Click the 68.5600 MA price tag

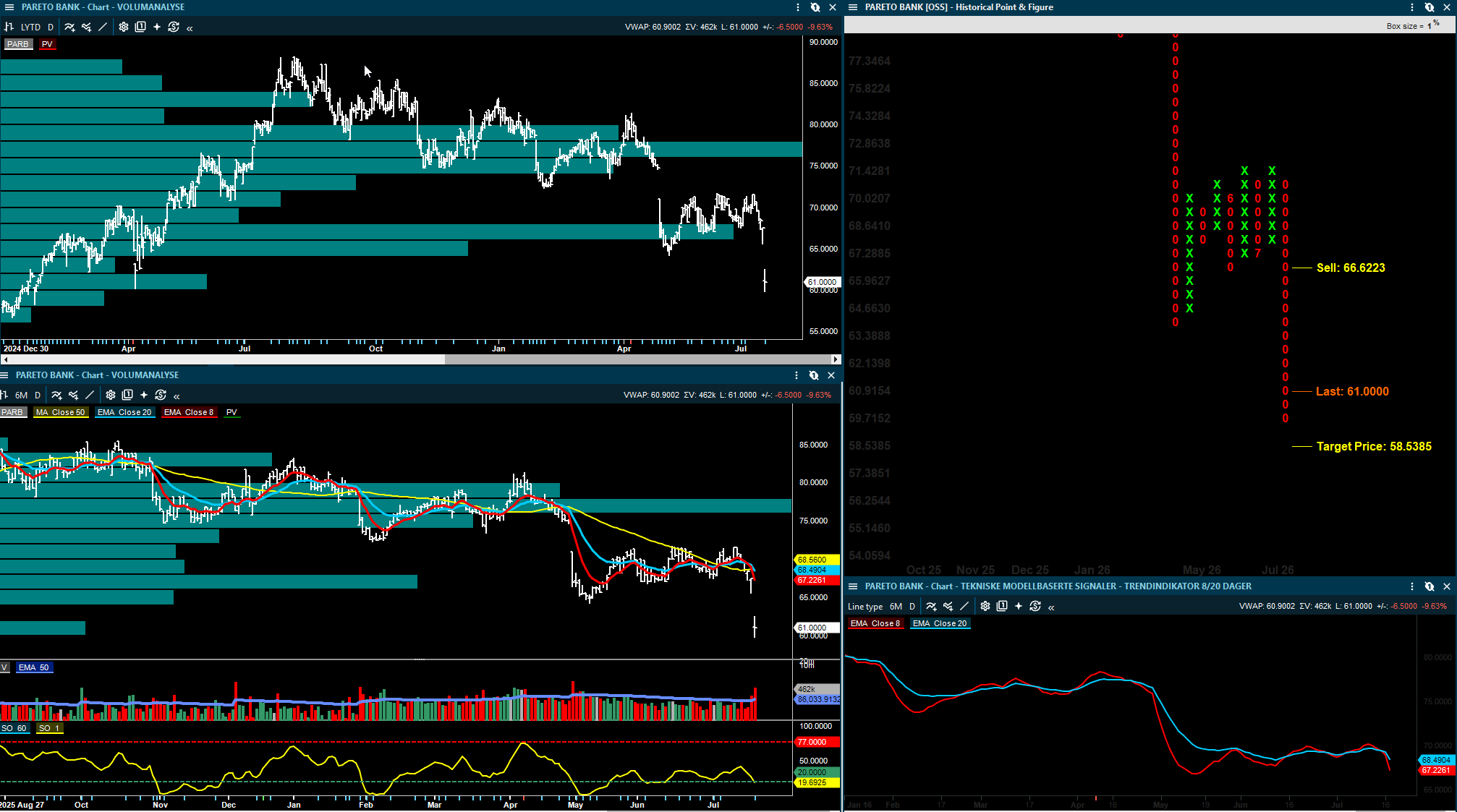click(x=817, y=560)
